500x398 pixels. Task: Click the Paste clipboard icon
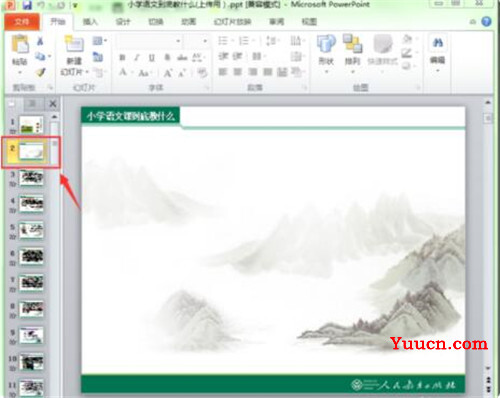[20, 44]
